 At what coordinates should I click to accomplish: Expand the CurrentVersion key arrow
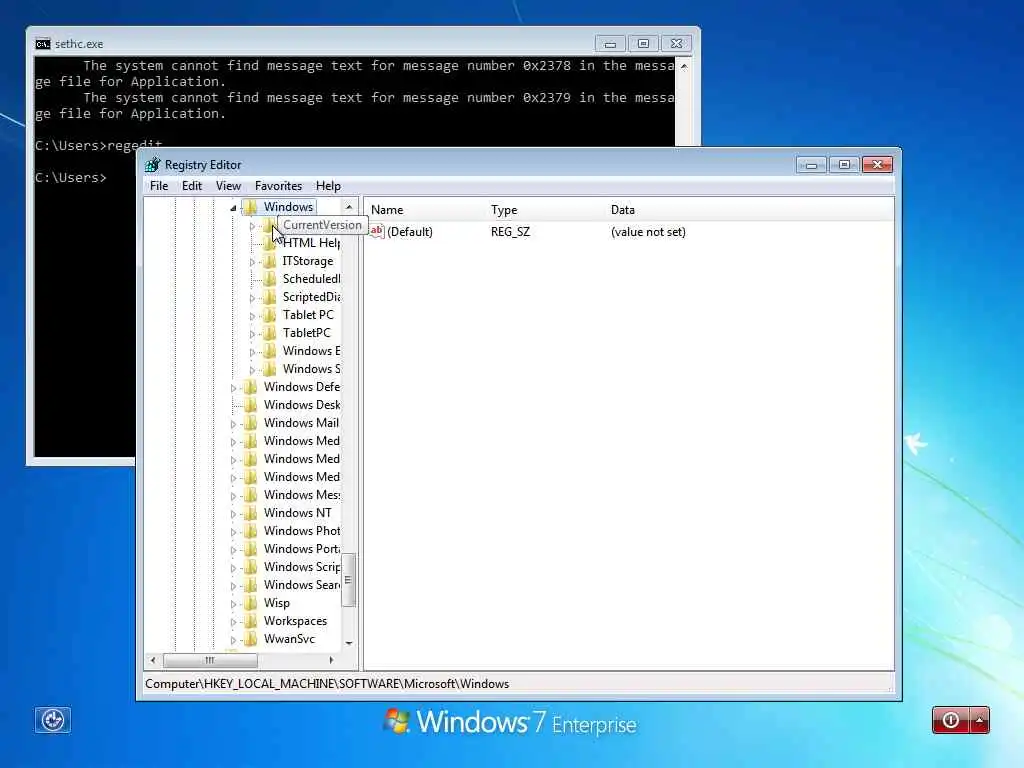coord(252,226)
